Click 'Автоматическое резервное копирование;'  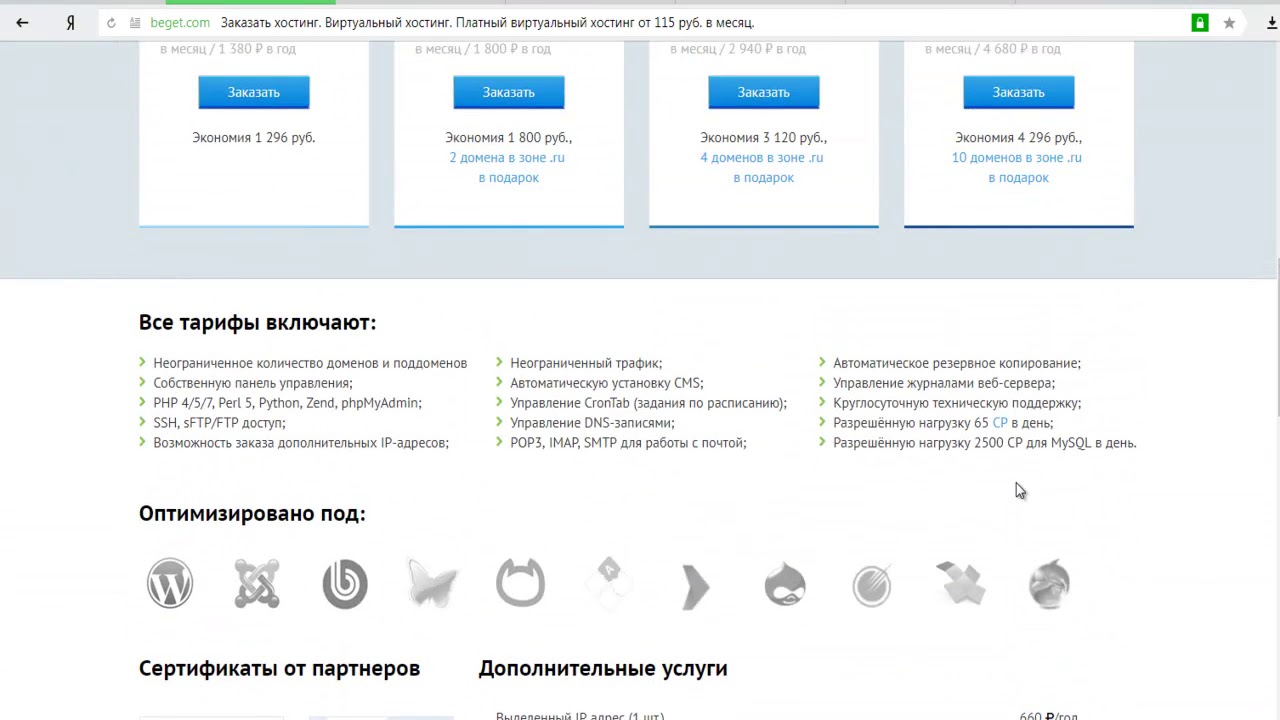point(957,363)
